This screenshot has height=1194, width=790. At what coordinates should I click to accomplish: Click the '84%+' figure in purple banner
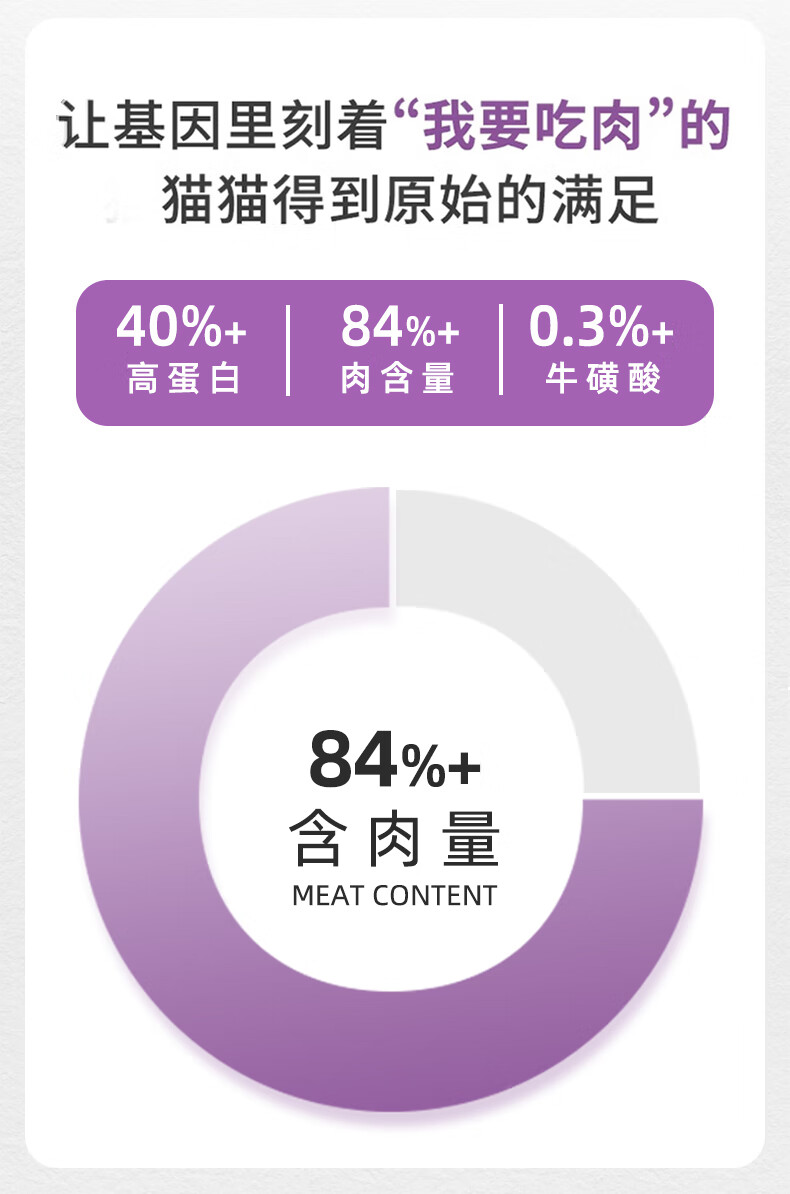point(400,327)
